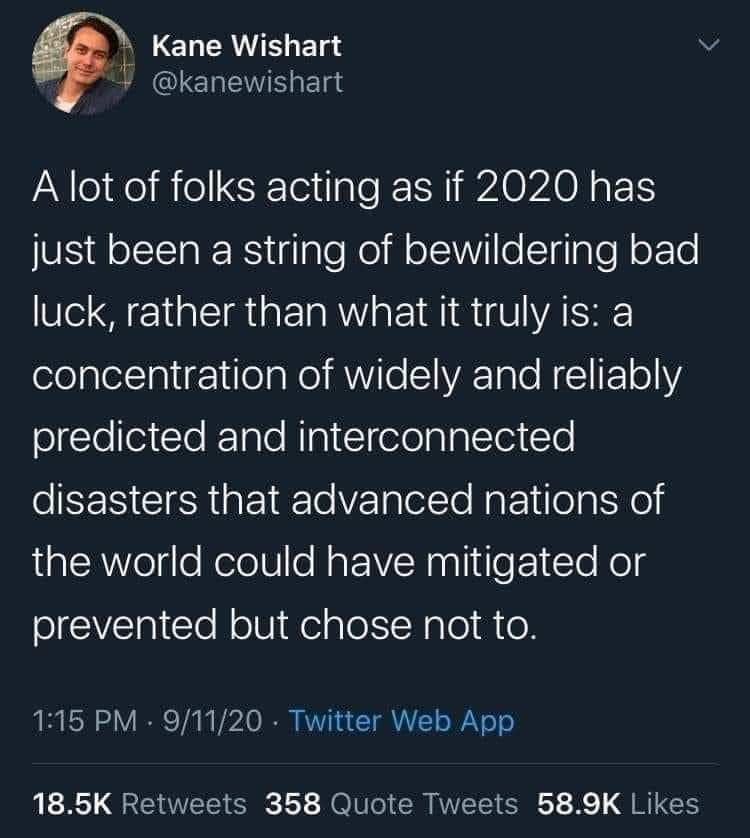Expand the tweet options chevron menu
Viewport: 750px width, 838px height.
707,46
